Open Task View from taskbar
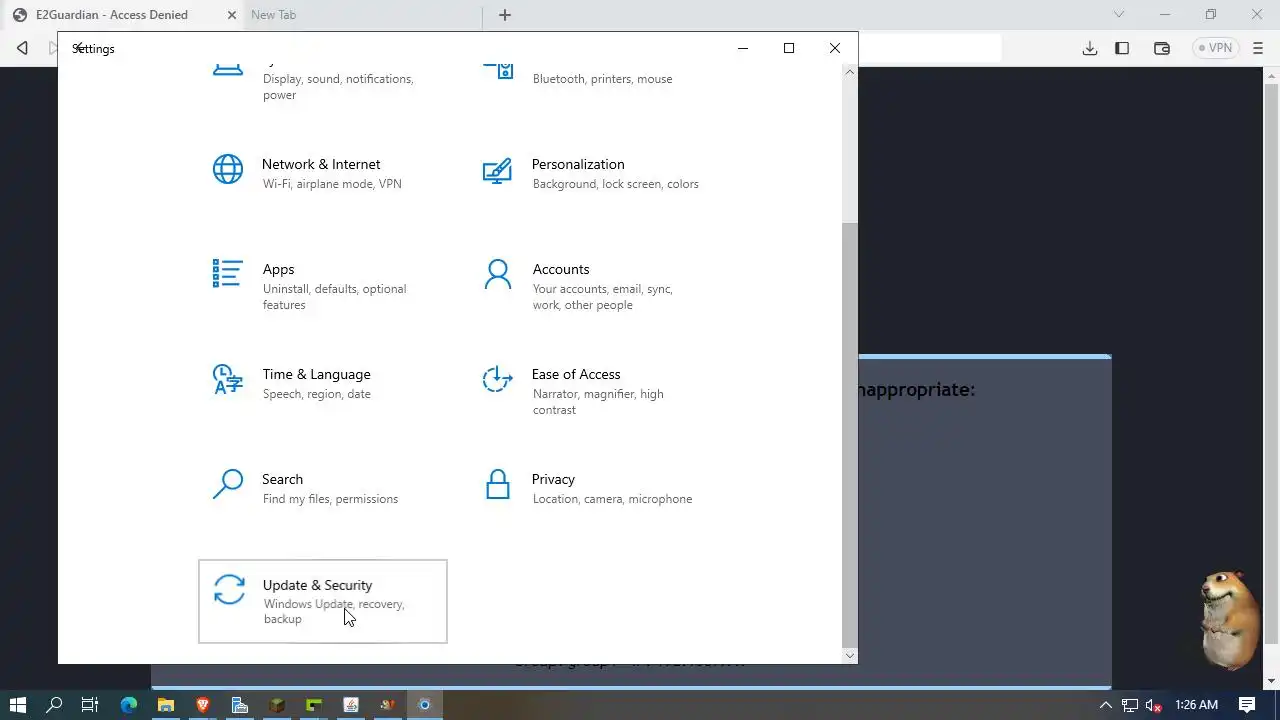Image resolution: width=1280 pixels, height=720 pixels. (90, 705)
